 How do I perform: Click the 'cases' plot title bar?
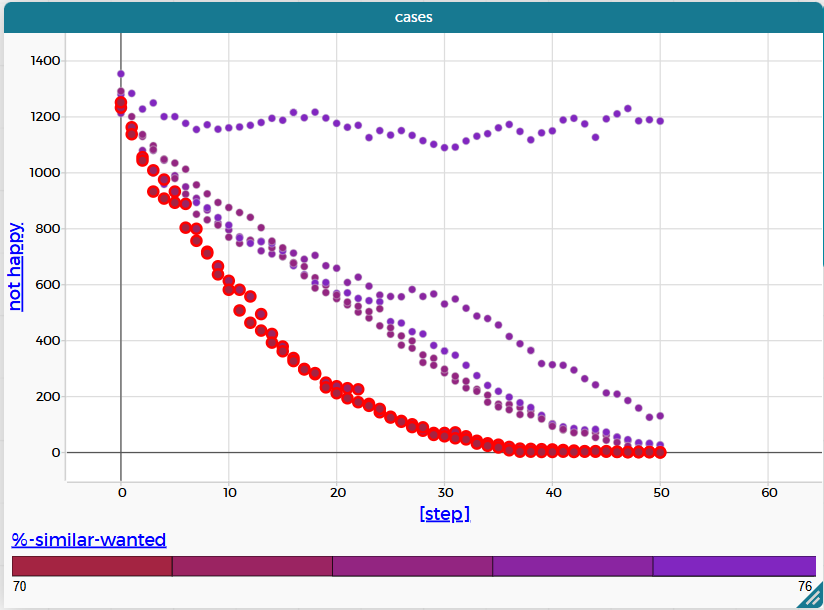pyautogui.click(x=412, y=17)
